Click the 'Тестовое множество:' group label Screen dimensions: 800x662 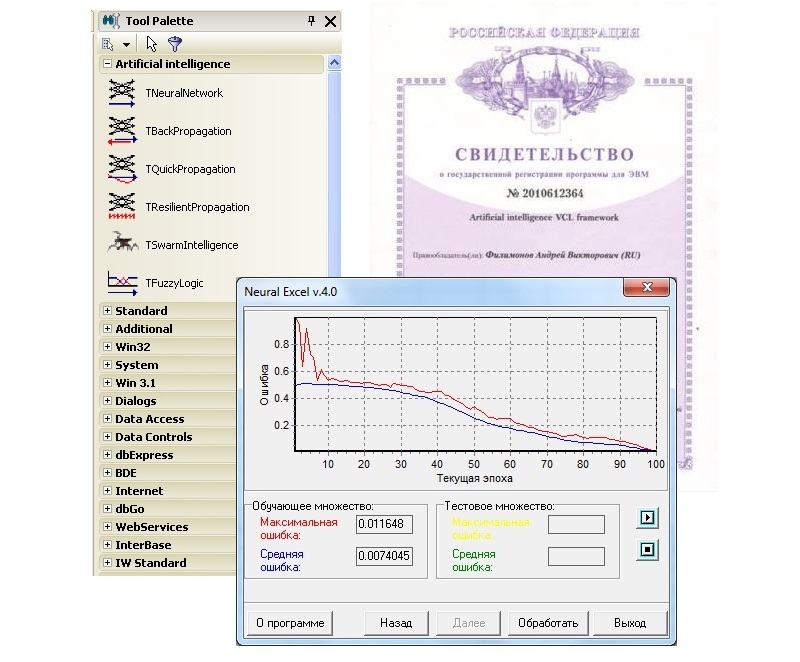(x=499, y=506)
